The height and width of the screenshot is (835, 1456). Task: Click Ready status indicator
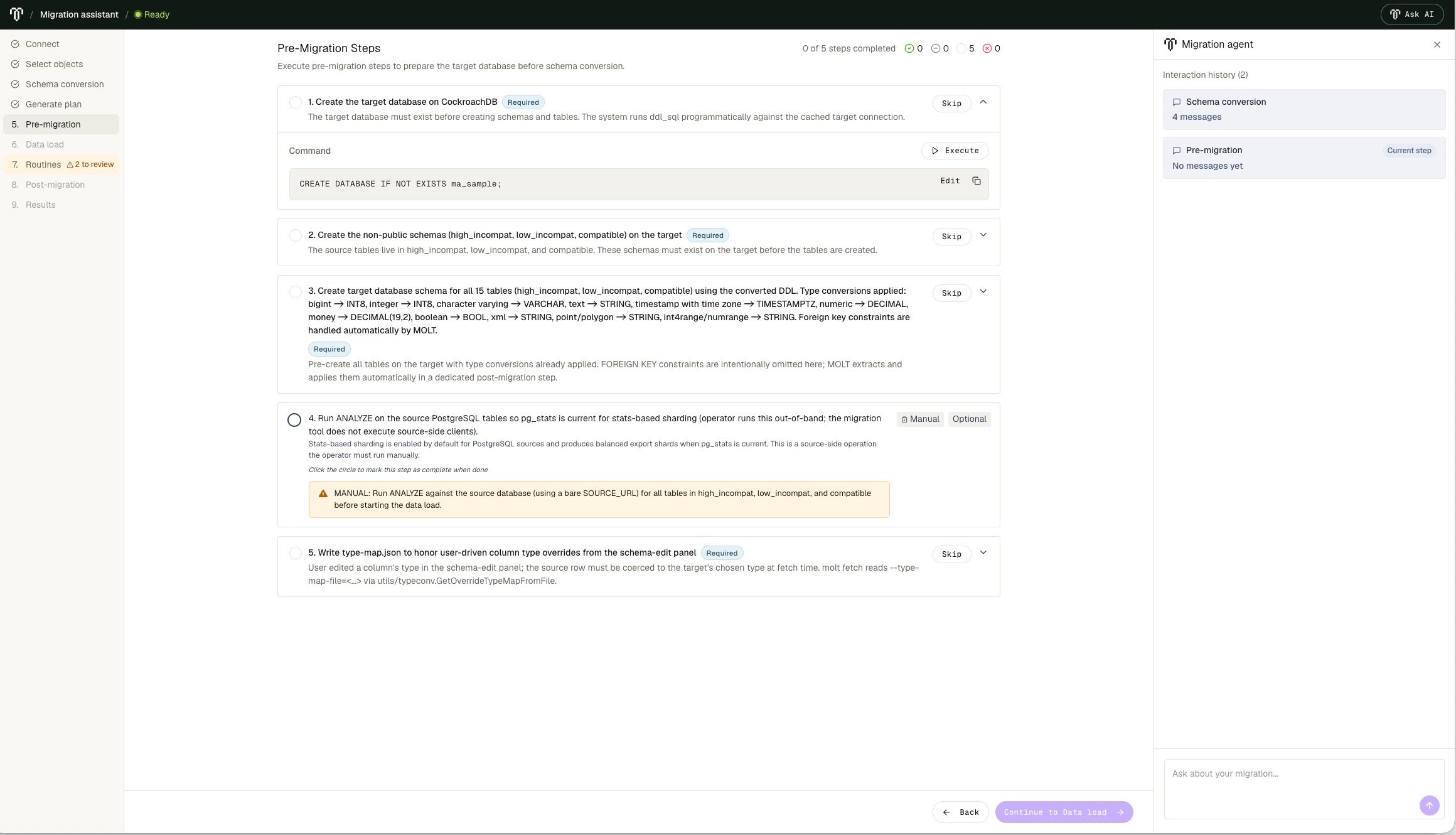152,14
